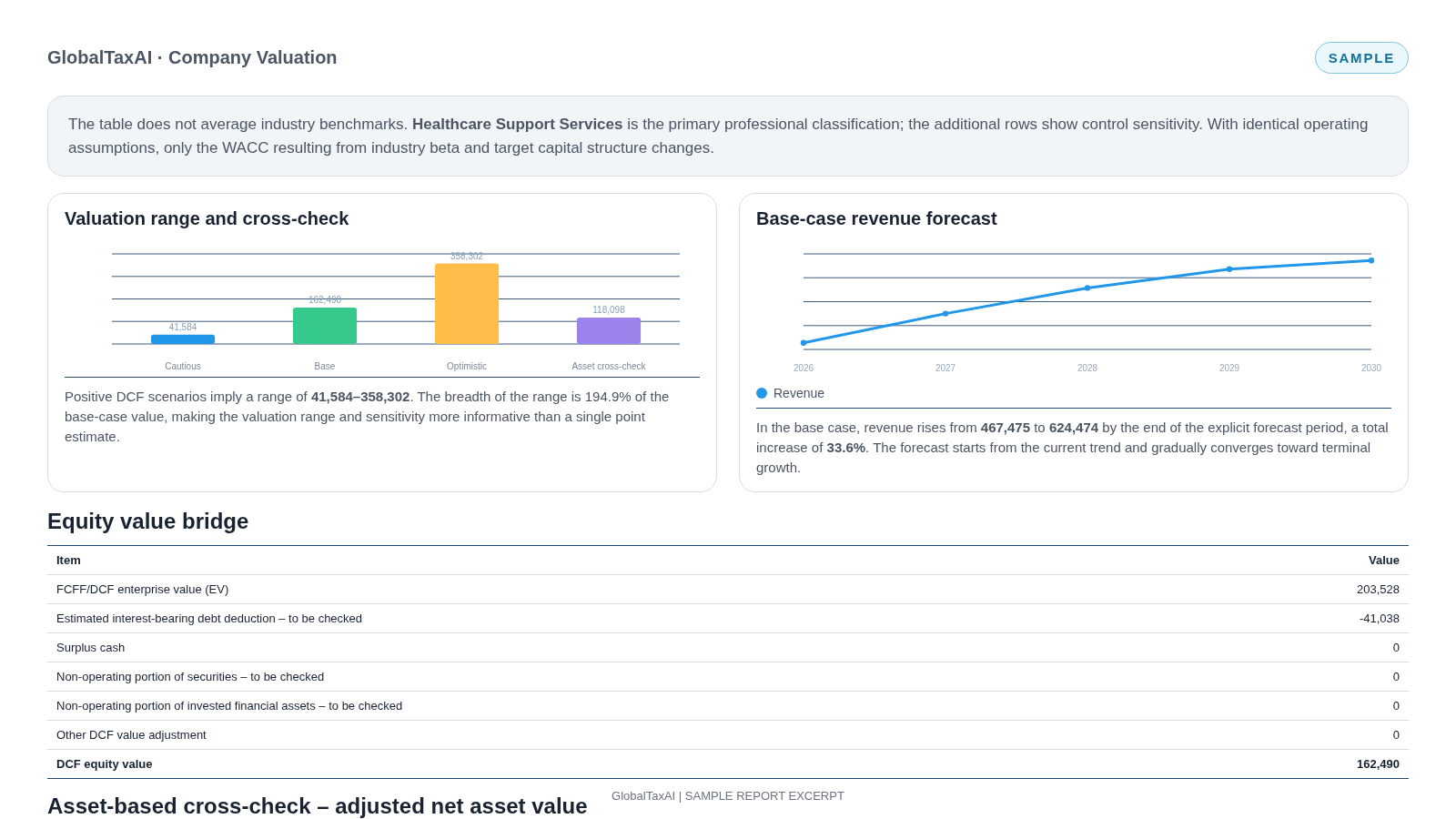1456x819 pixels.
Task: Select Estimated interest-bearing debt deduction row label
Action: (x=209, y=619)
